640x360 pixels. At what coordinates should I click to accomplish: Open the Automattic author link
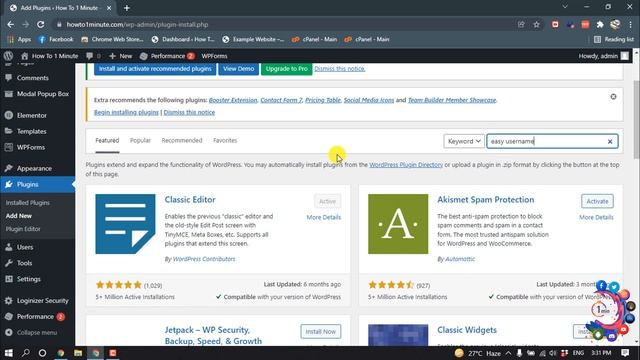pyautogui.click(x=460, y=259)
